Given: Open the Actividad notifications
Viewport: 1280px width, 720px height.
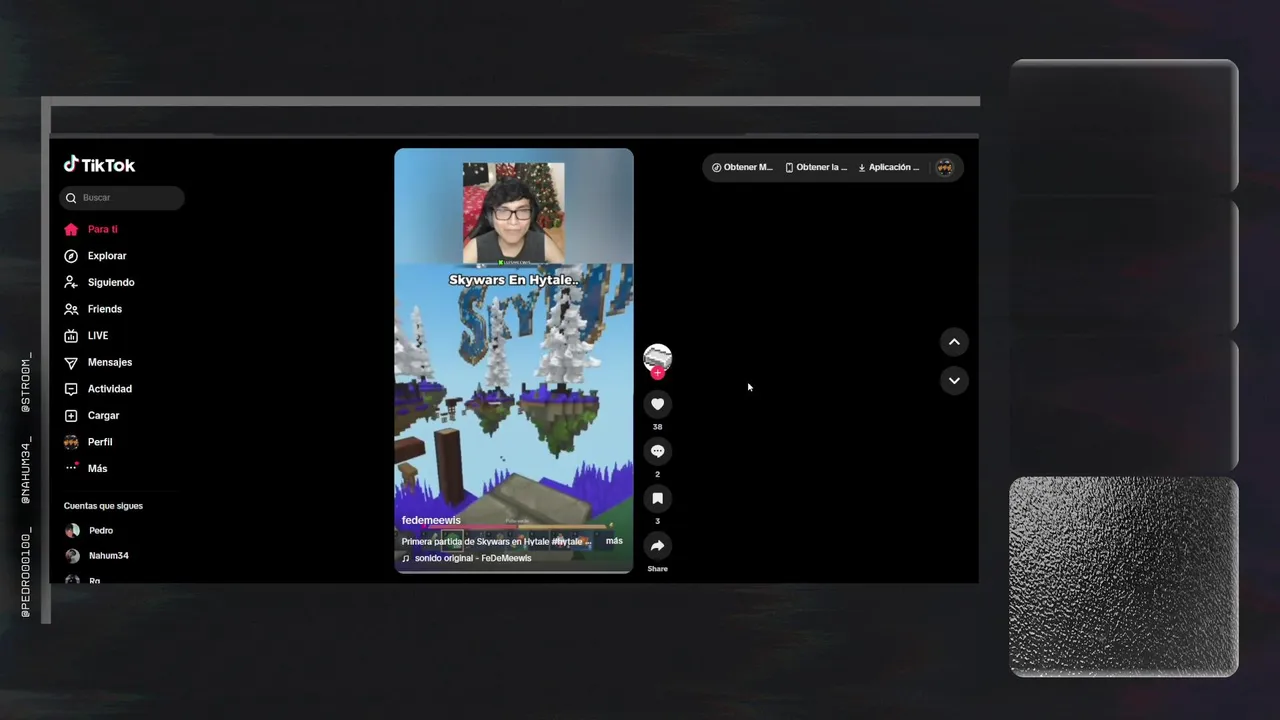Looking at the screenshot, I should 109,389.
